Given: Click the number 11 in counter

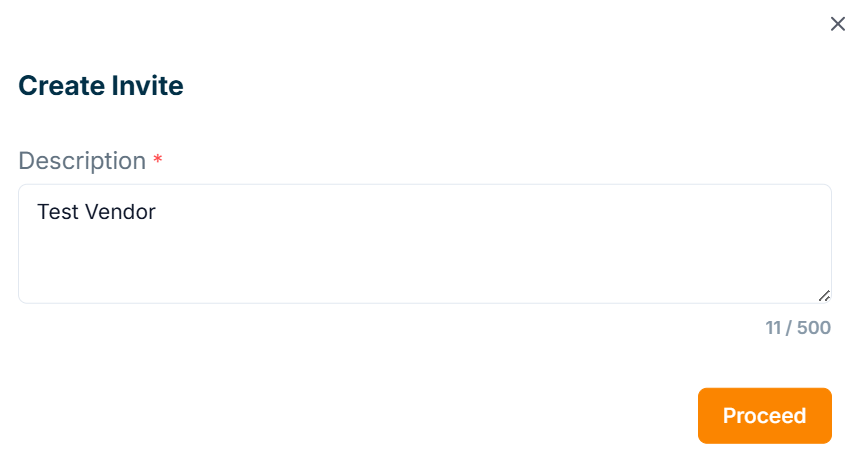Looking at the screenshot, I should [x=773, y=328].
